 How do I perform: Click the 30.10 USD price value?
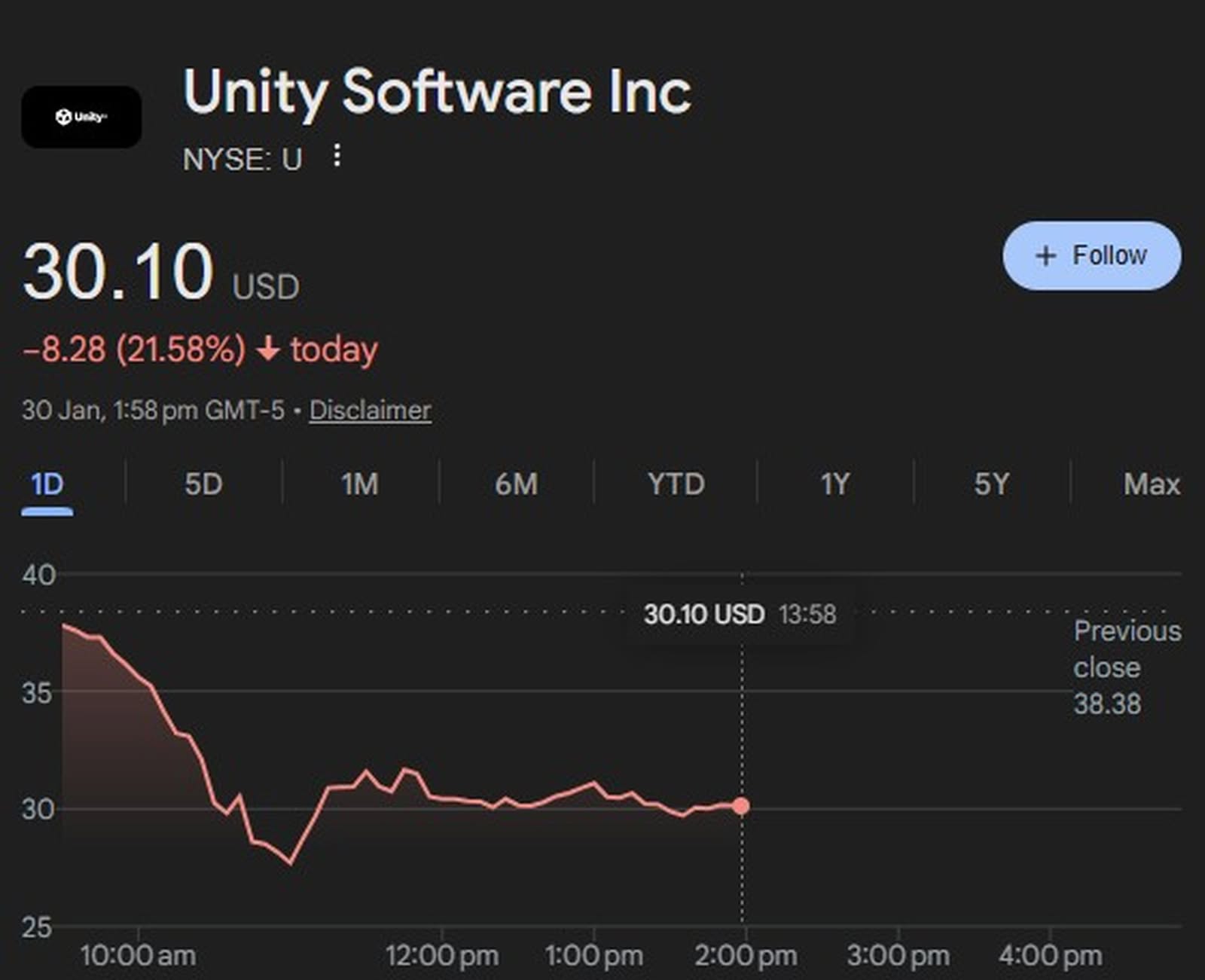(119, 271)
